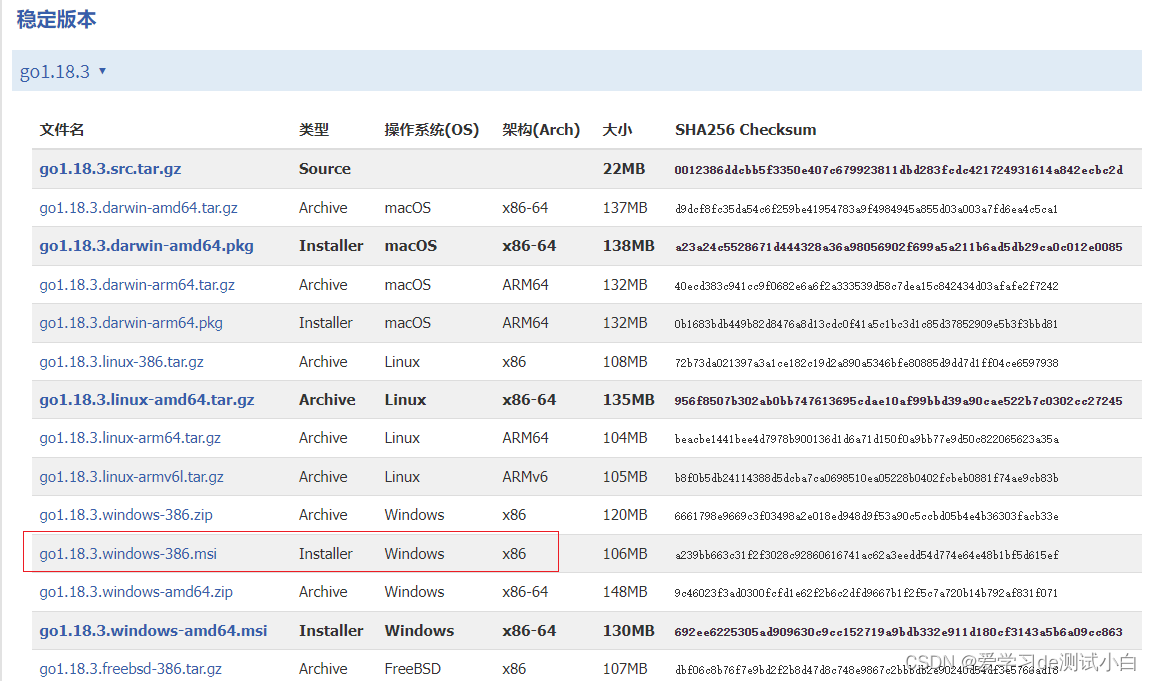Open go1.18.3.windows-amd64.zip link
Image resolution: width=1151 pixels, height=681 pixels.
pyautogui.click(x=136, y=591)
